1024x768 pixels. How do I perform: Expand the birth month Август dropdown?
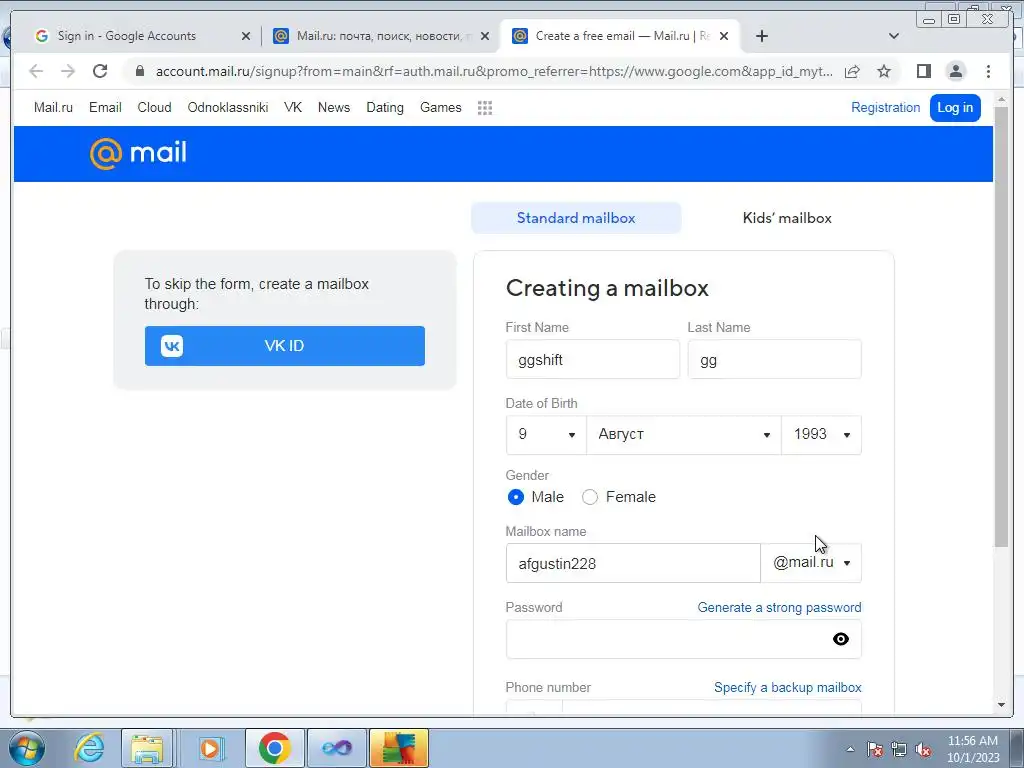[x=684, y=435]
